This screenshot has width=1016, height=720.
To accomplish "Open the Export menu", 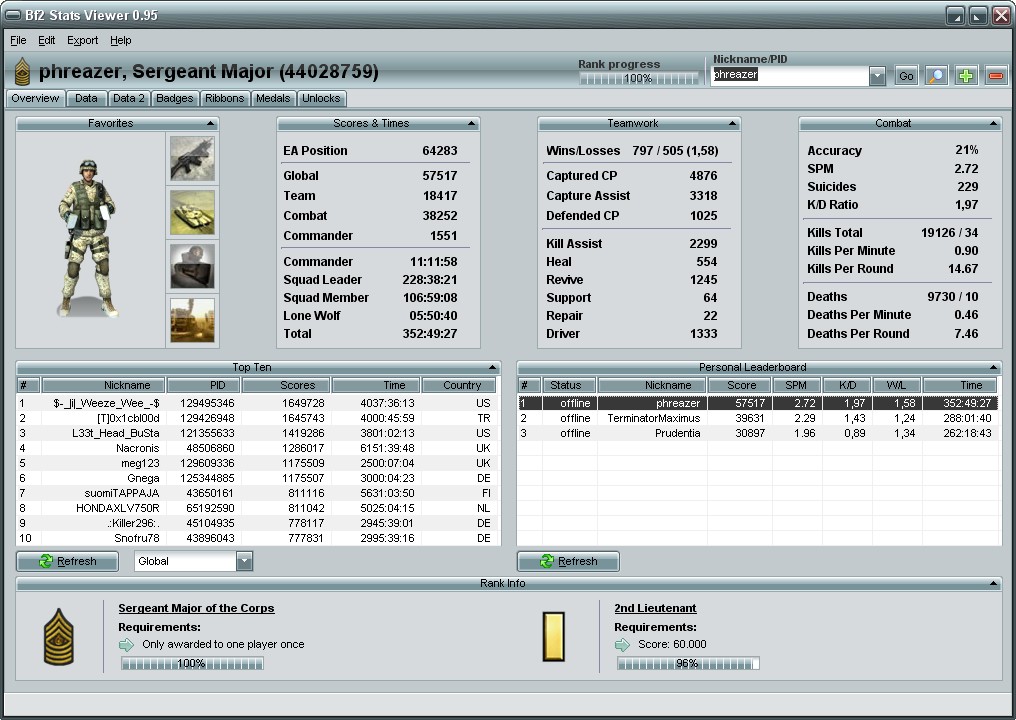I will 82,40.
